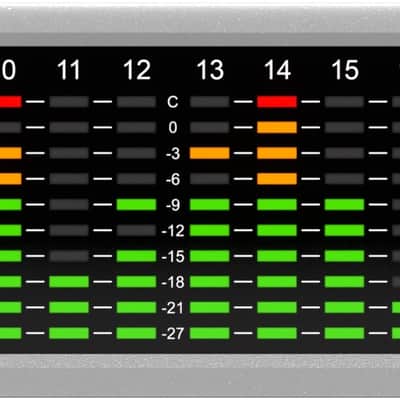Select channel 13 unlit -6 segment
400x400 pixels.
coord(210,179)
